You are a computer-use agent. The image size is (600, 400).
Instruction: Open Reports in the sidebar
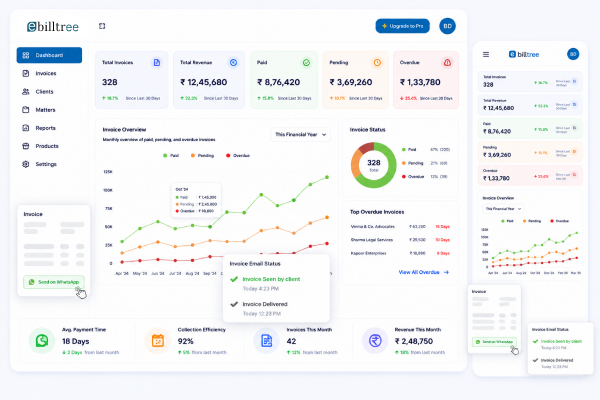(45, 128)
